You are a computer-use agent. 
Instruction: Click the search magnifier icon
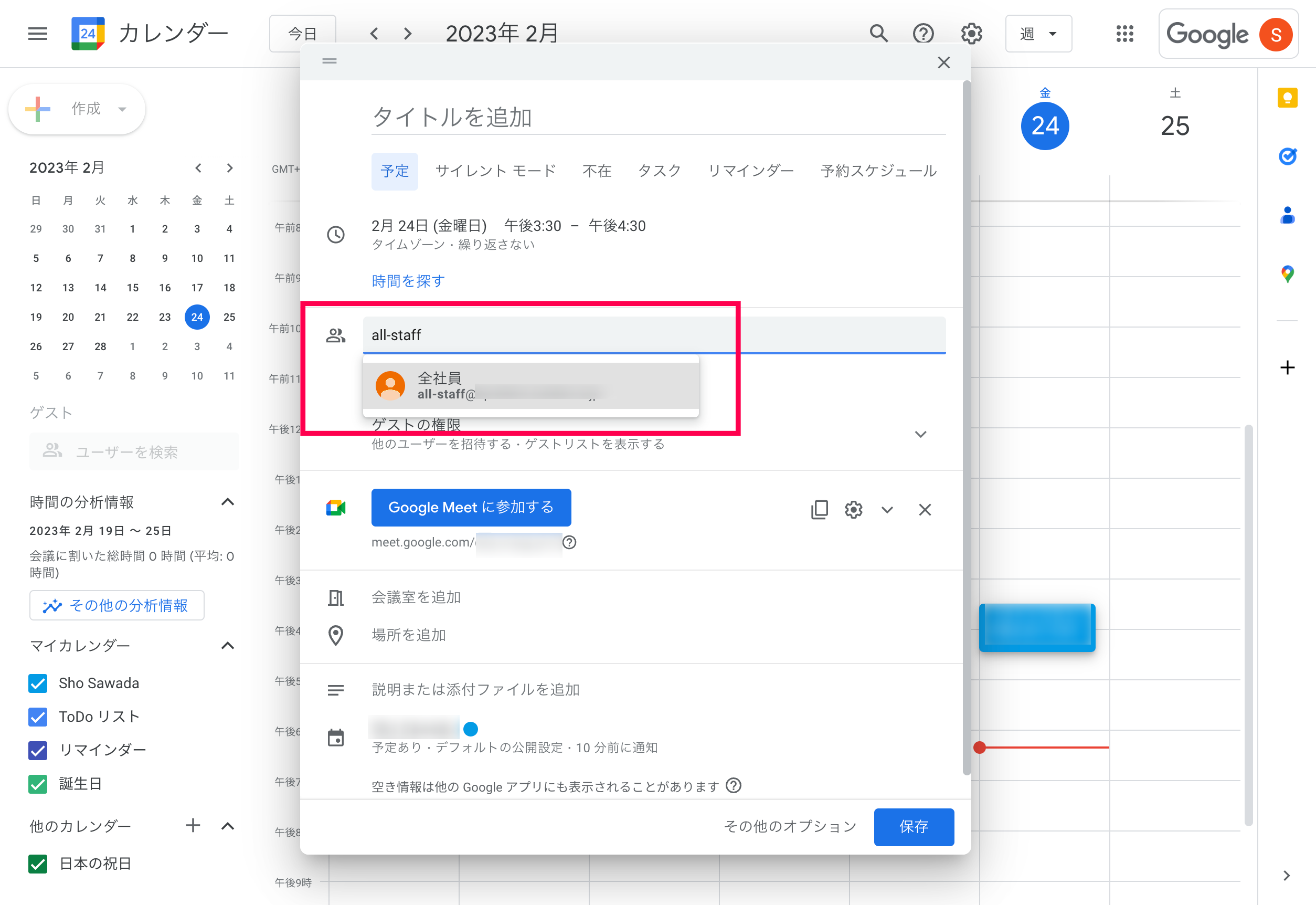coord(878,34)
